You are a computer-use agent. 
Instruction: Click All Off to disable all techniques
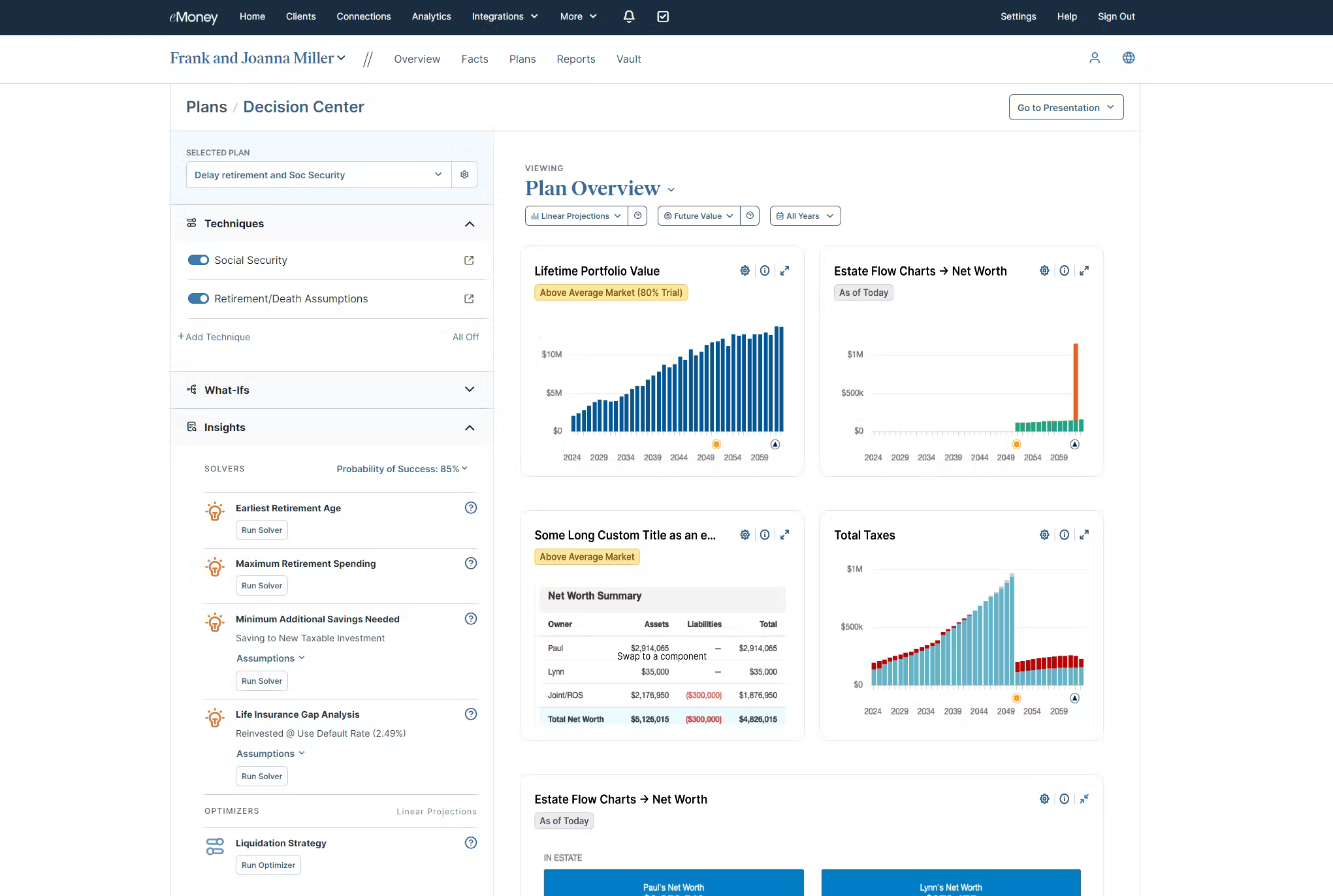[x=466, y=337]
